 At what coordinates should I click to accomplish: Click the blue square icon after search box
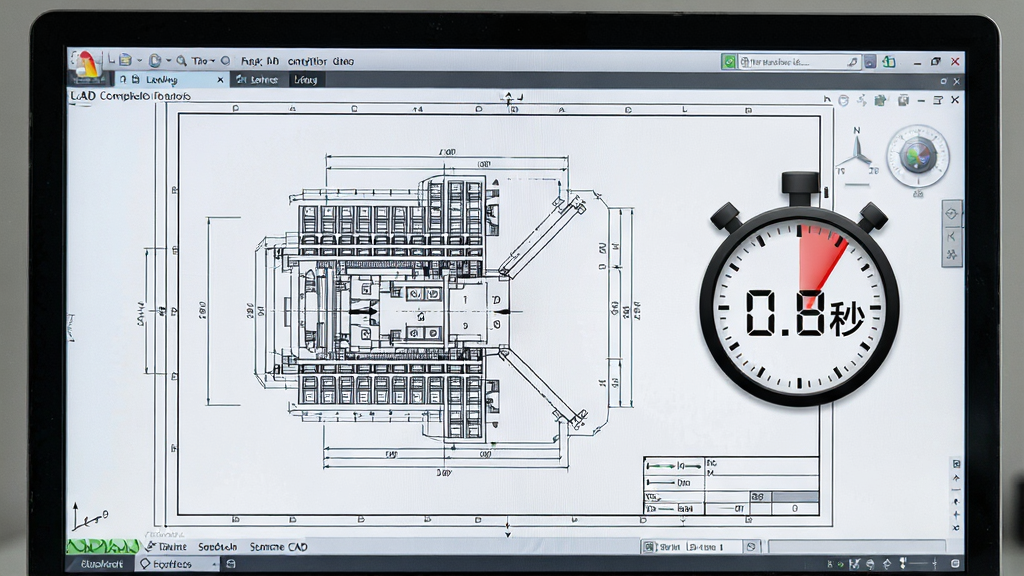coord(870,62)
